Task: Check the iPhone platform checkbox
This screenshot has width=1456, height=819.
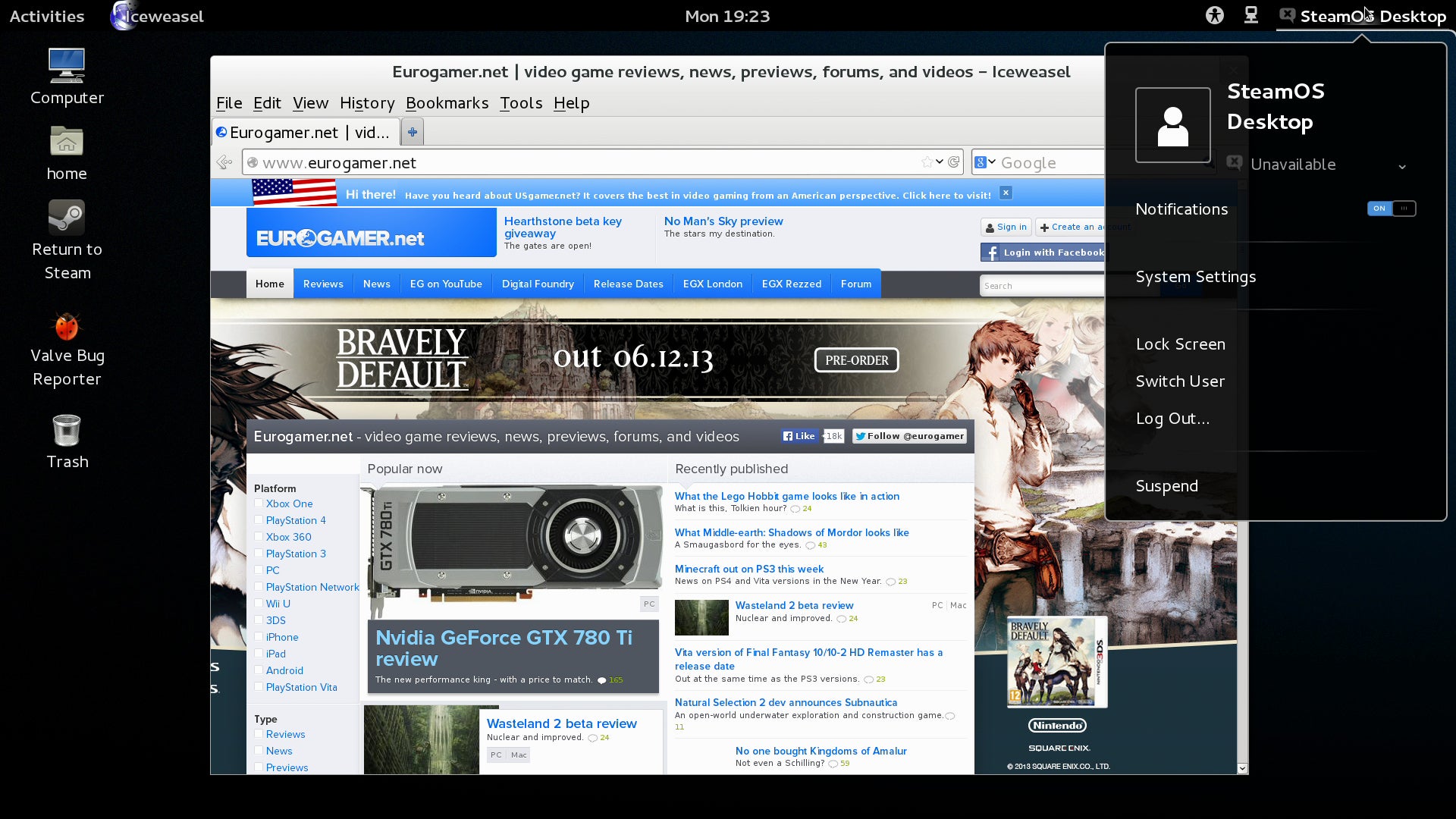Action: pyautogui.click(x=259, y=637)
